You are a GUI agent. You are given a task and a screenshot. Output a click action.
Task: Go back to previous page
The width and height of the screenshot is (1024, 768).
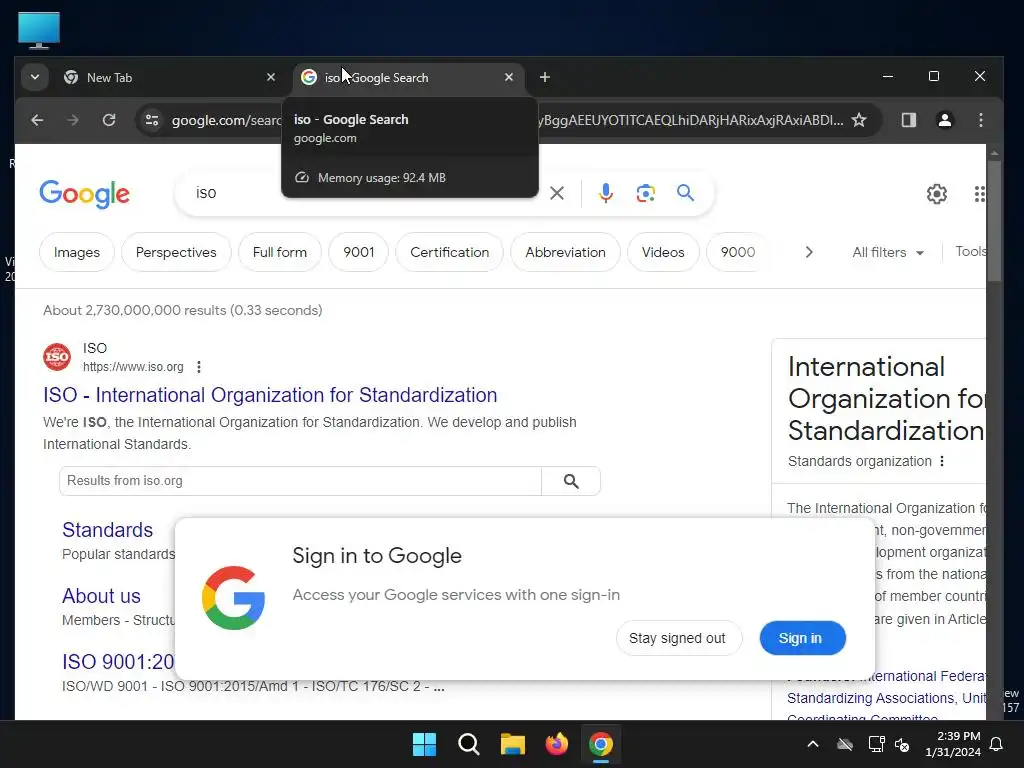point(37,120)
